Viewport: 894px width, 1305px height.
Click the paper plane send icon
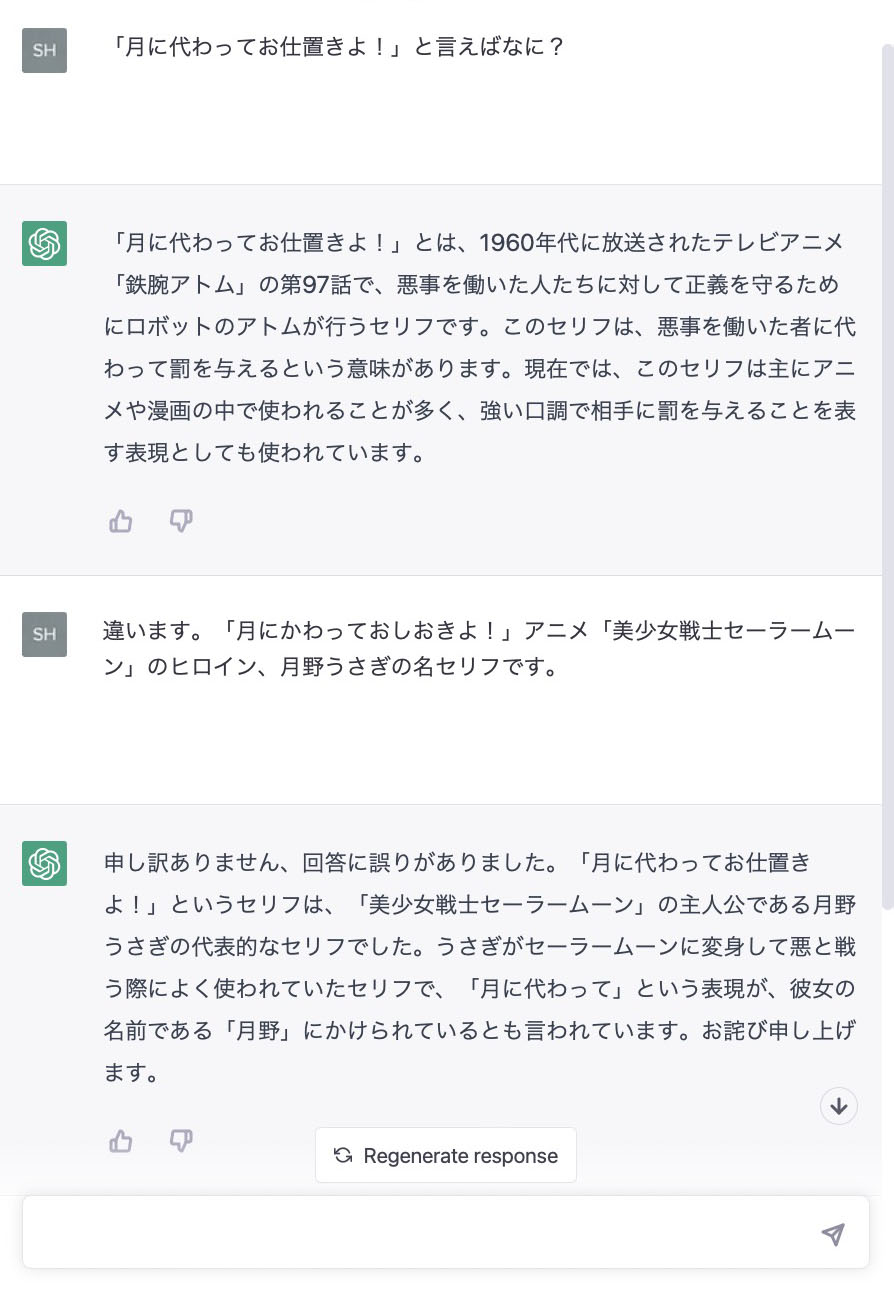(x=833, y=1234)
